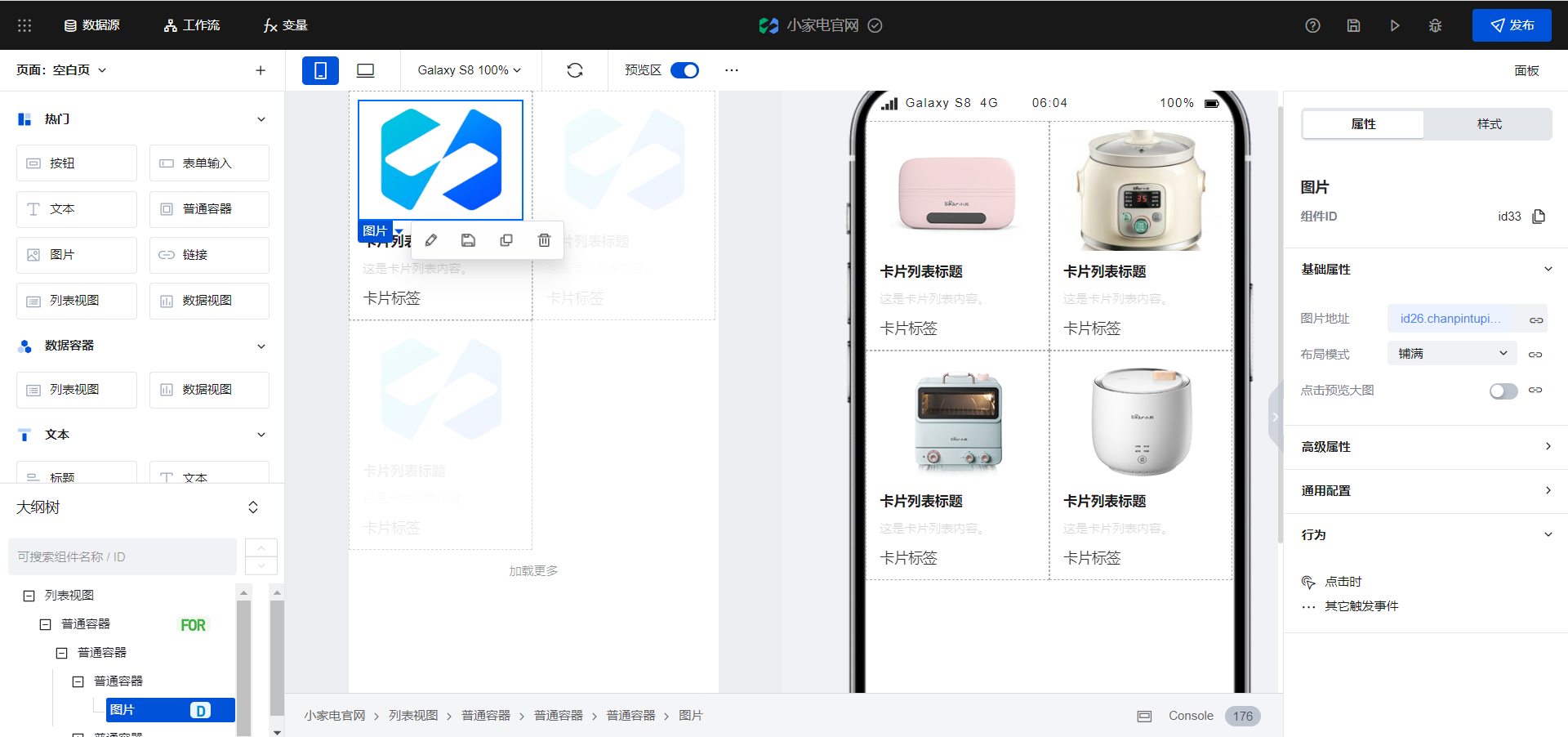
Task: Delete the selected image via trash icon
Action: pos(544,239)
